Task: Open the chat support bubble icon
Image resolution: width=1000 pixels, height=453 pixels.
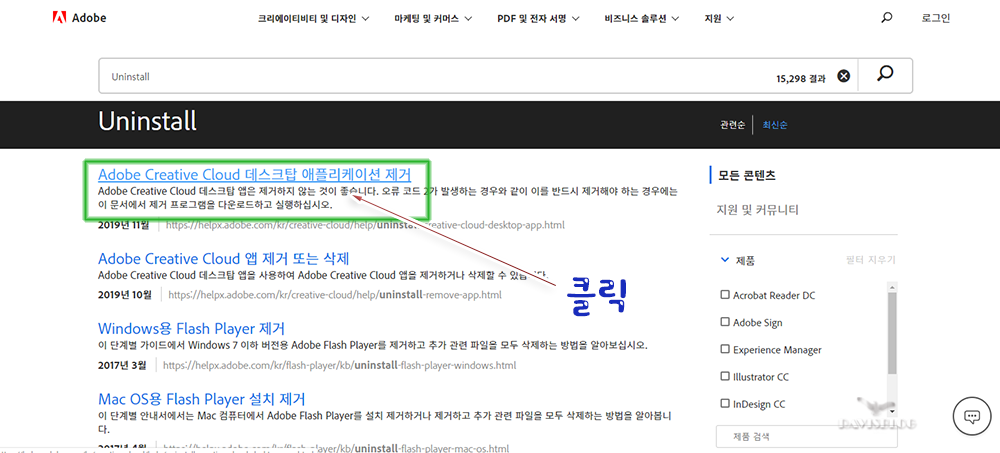Action: pos(971,417)
